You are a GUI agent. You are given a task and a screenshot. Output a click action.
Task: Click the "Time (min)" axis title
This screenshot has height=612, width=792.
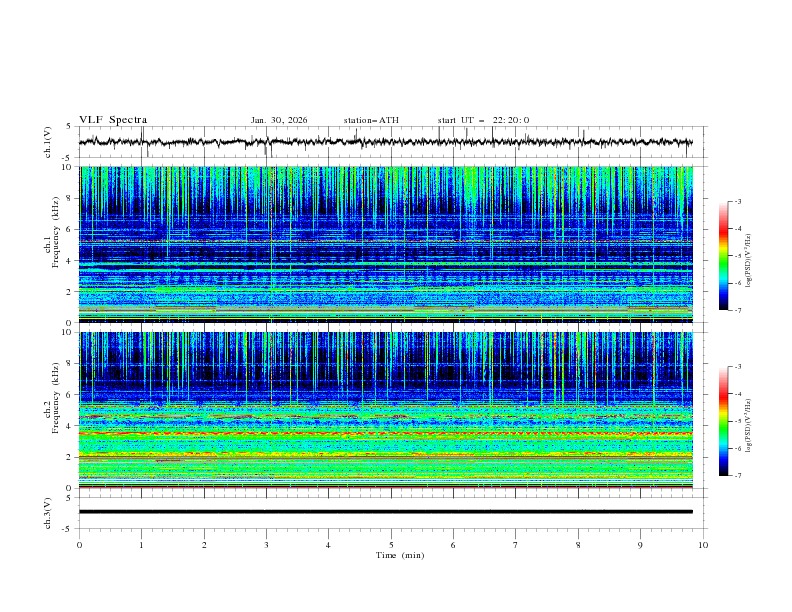(x=400, y=555)
